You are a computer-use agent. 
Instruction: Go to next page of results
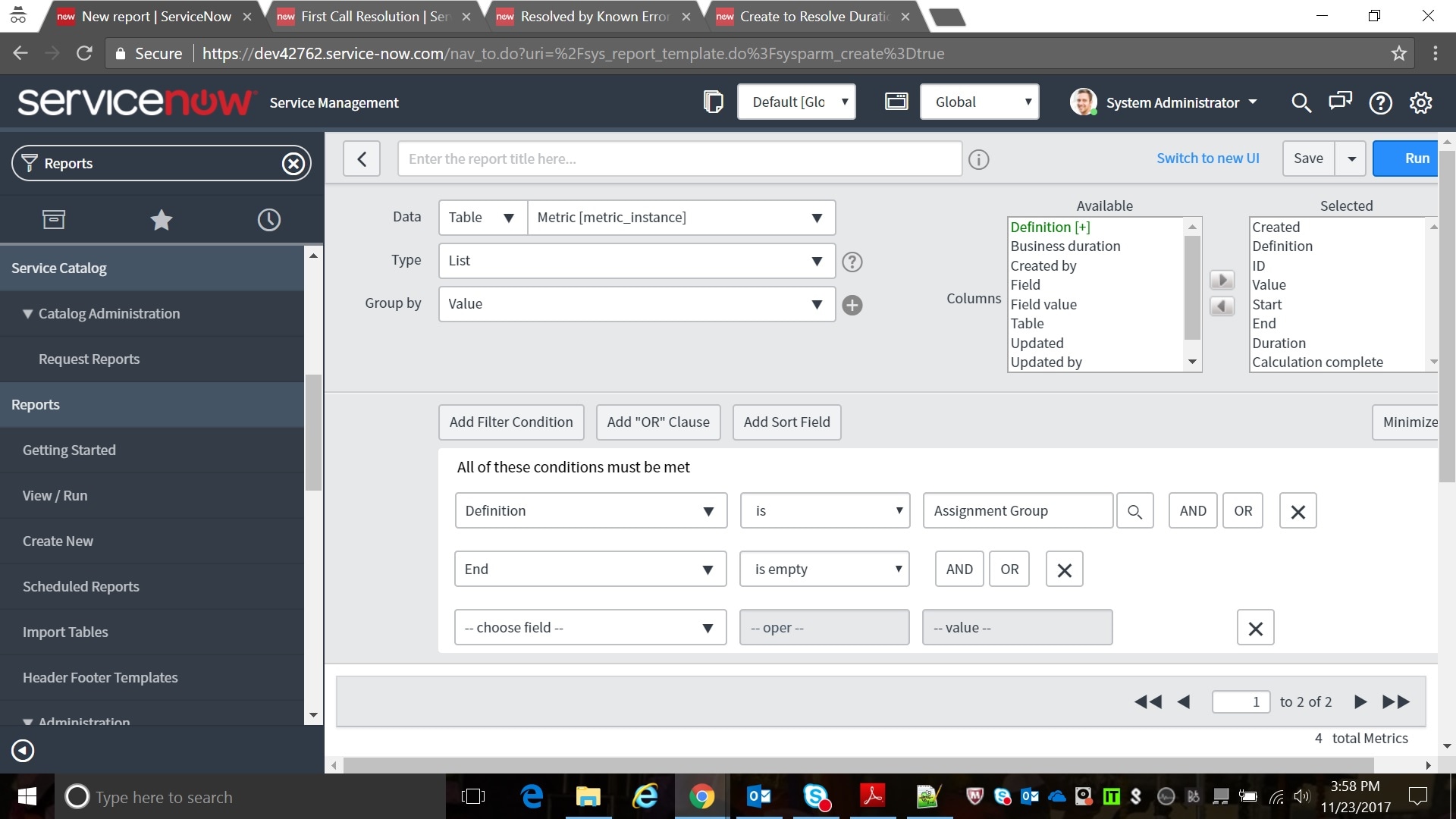1360,702
